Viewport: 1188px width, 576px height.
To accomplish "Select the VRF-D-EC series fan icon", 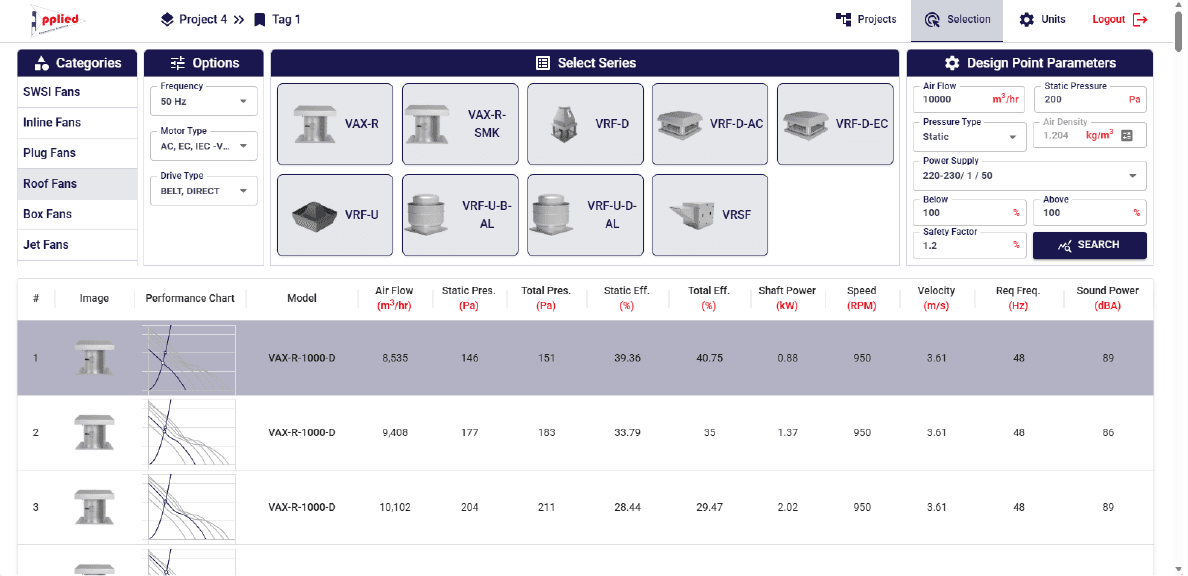I will click(806, 123).
